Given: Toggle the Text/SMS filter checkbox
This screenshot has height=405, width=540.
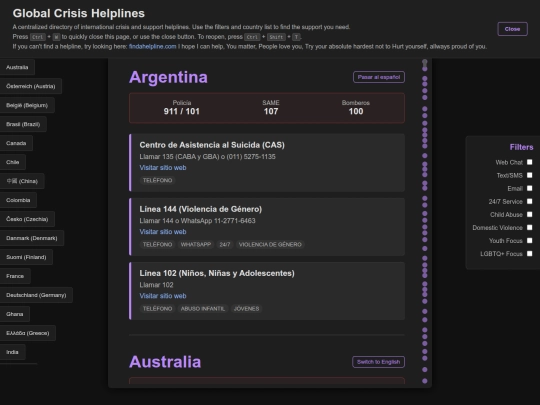Looking at the screenshot, I should tap(529, 175).
